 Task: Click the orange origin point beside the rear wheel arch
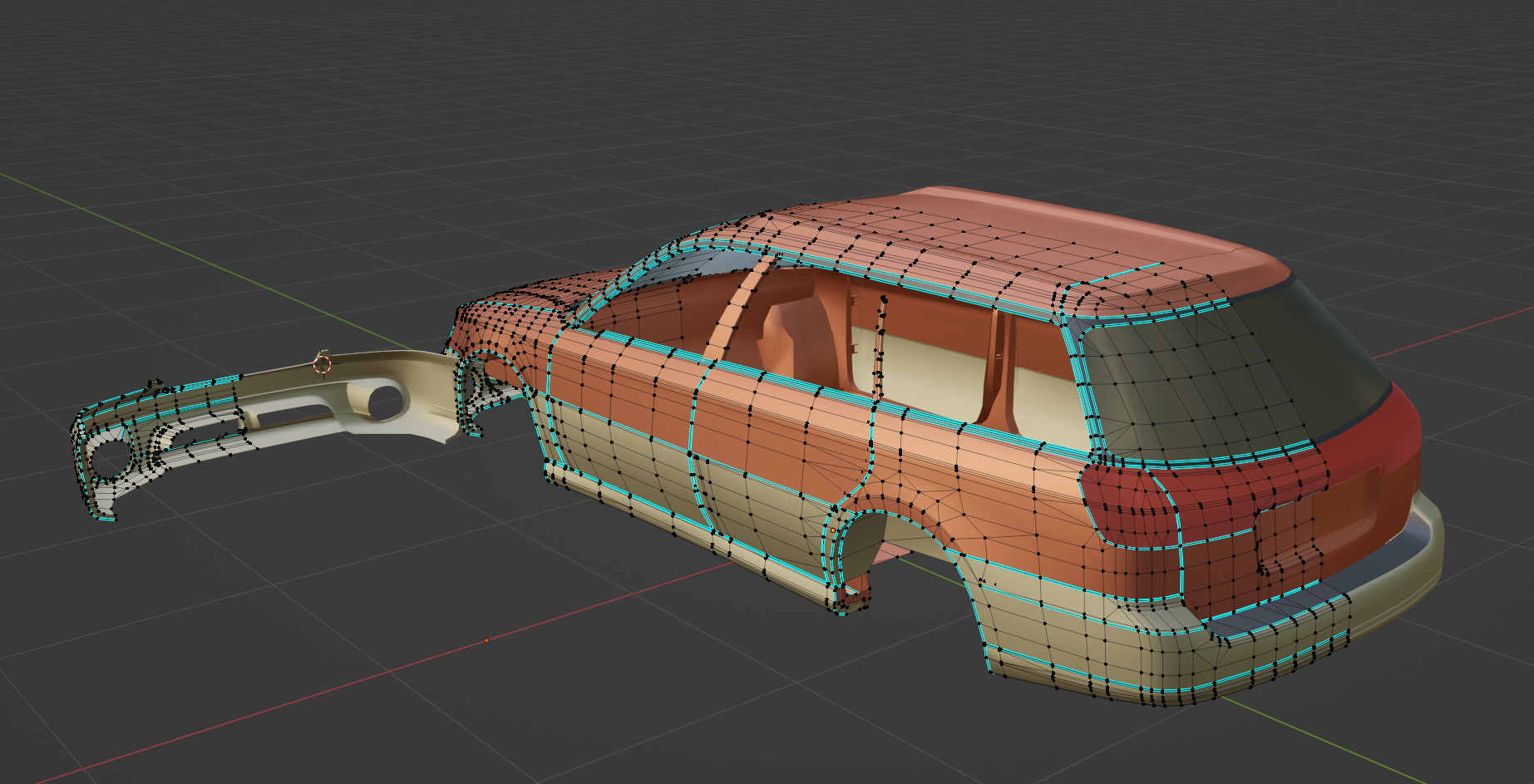833,530
